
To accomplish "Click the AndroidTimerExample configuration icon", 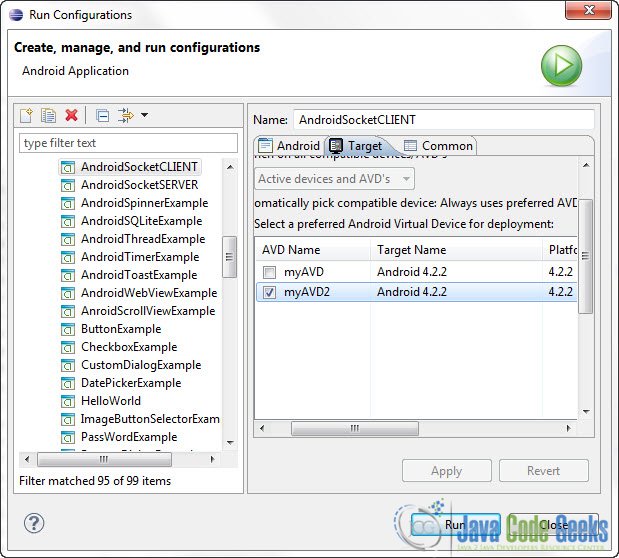I will click(68, 257).
